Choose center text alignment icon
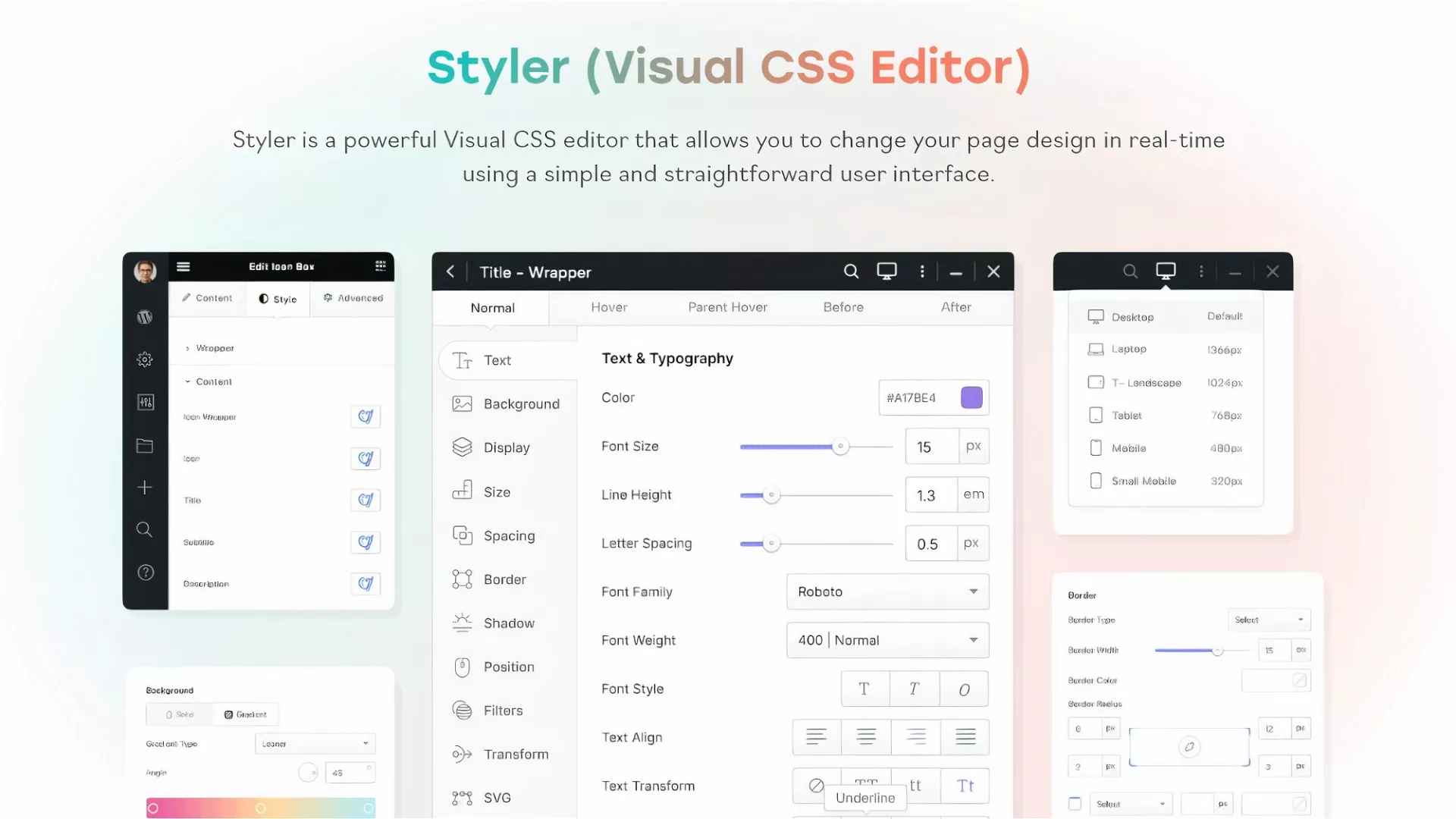This screenshot has height=819, width=1456. (x=865, y=736)
